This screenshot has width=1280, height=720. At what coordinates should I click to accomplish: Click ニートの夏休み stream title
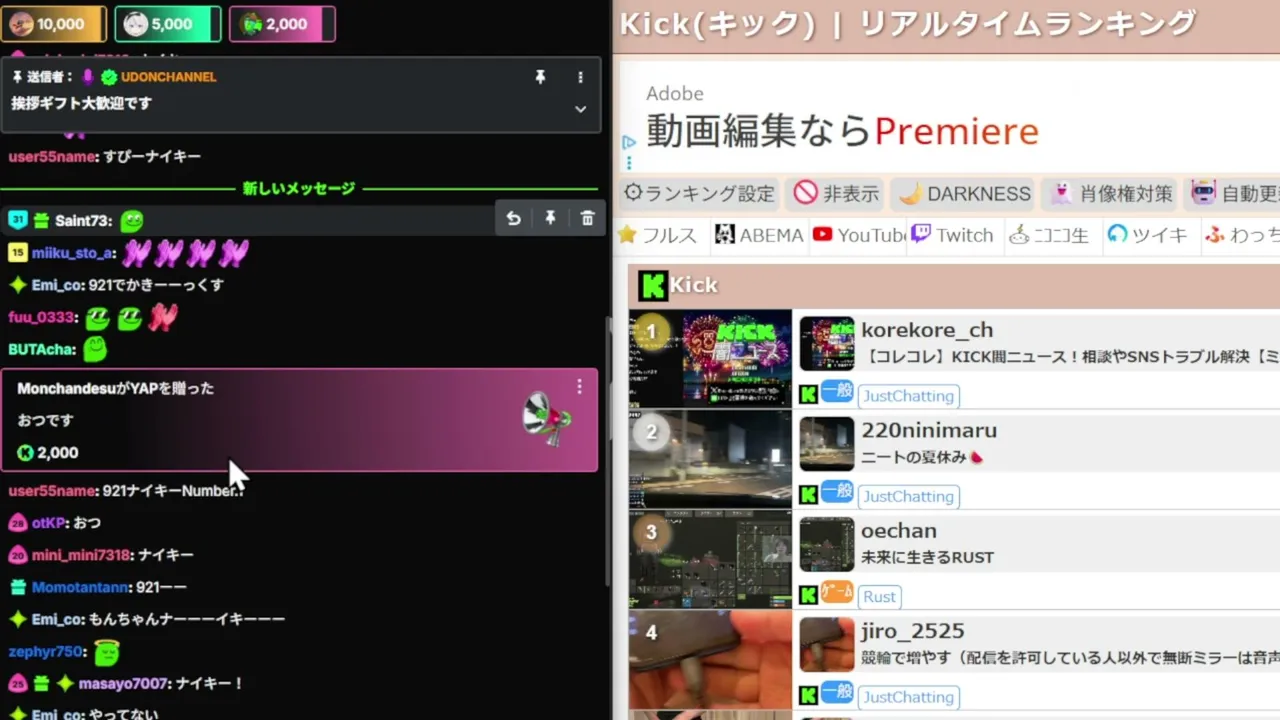coord(922,457)
